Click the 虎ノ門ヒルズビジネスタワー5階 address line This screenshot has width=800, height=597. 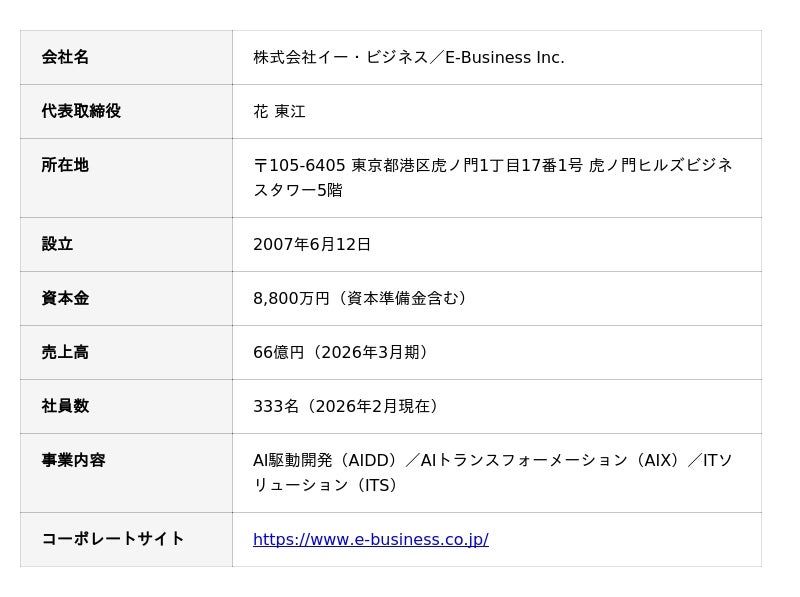pyautogui.click(x=493, y=178)
